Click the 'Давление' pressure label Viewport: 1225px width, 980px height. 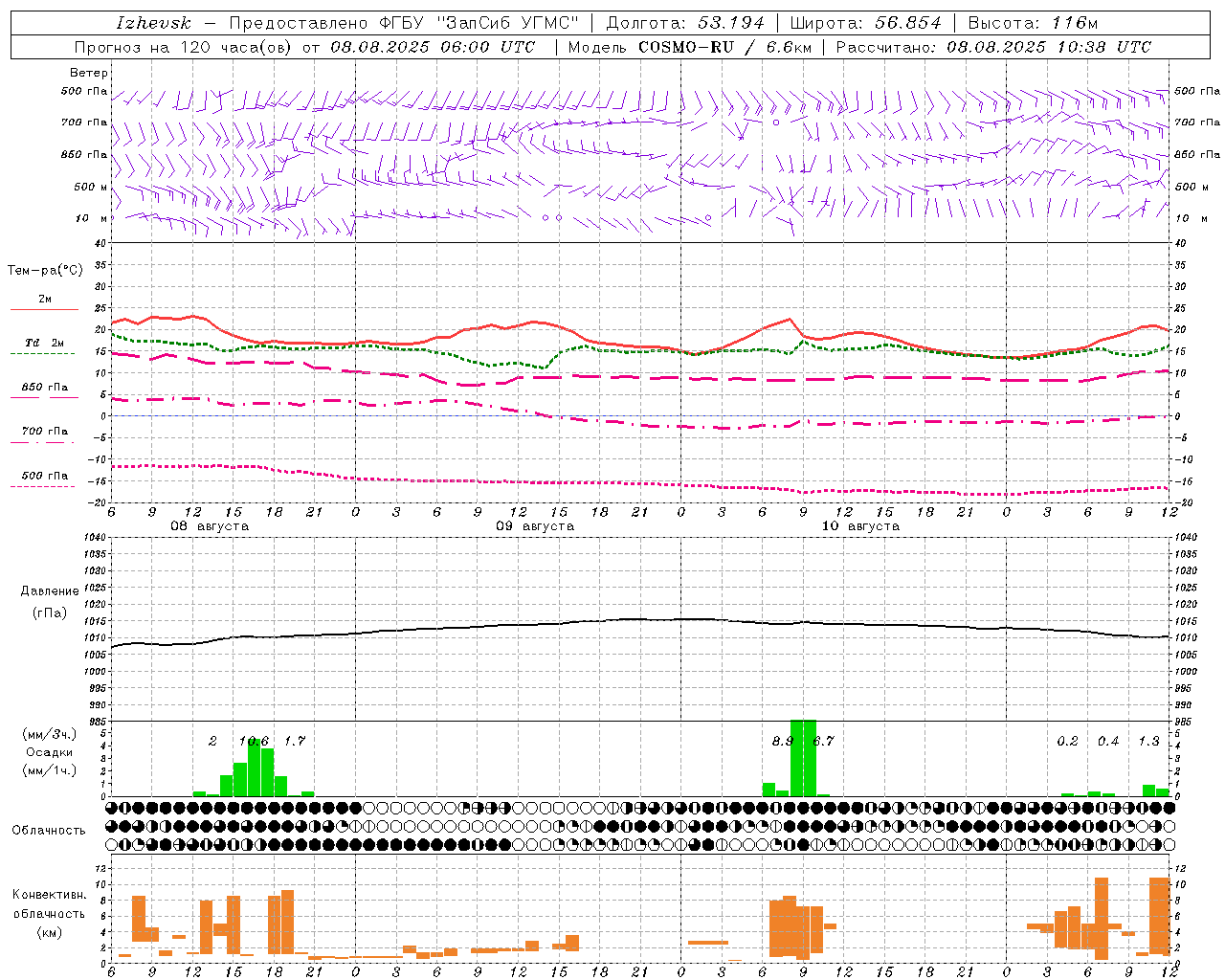(50, 591)
